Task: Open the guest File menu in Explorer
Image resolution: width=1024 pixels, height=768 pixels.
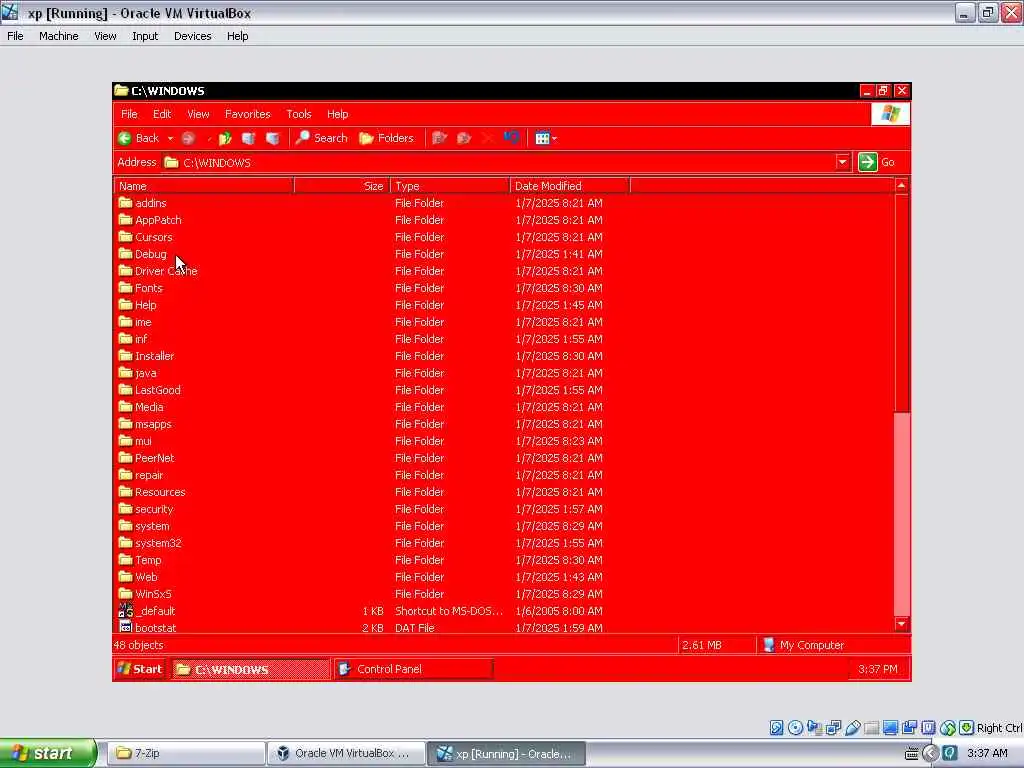Action: [129, 114]
